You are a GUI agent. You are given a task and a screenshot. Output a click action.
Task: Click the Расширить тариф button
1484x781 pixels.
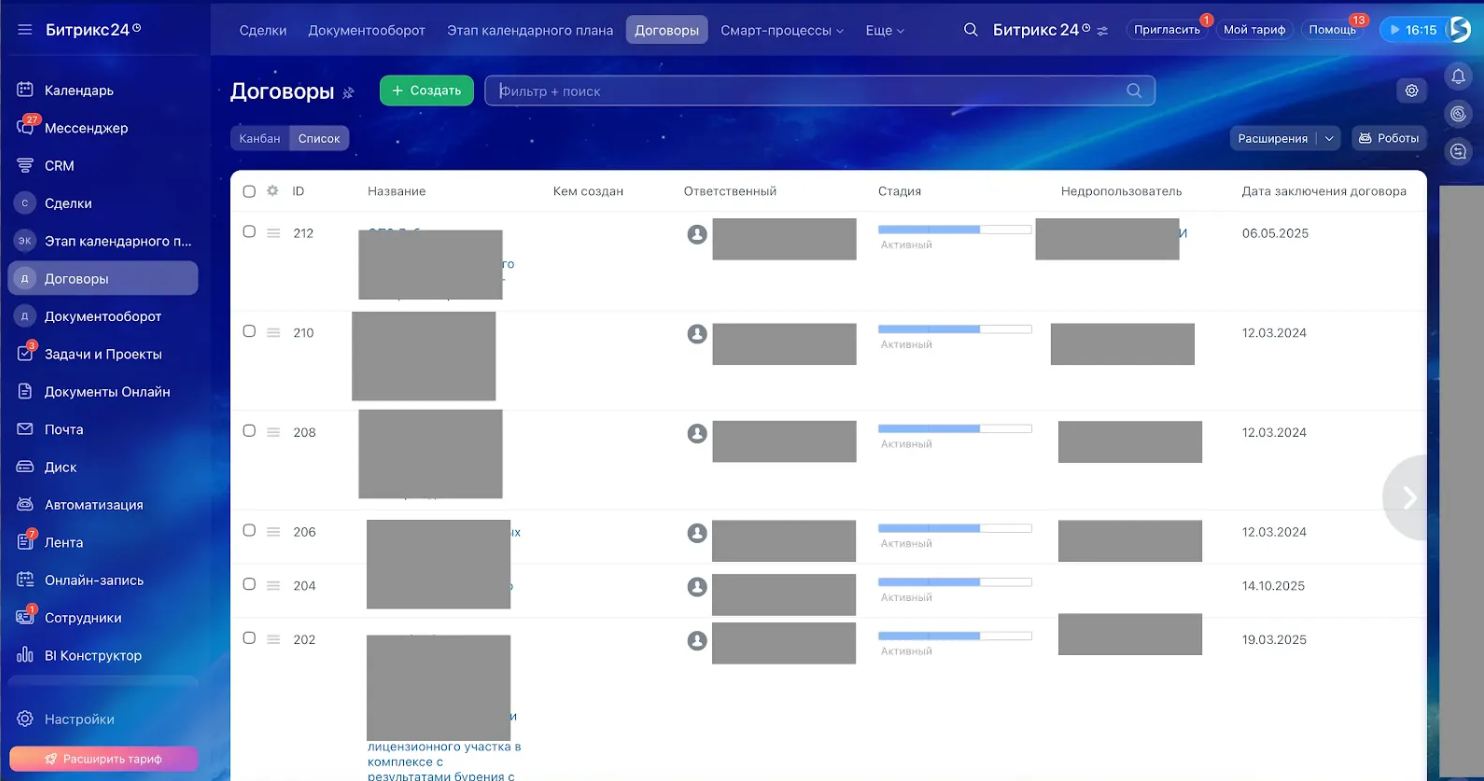tap(103, 759)
